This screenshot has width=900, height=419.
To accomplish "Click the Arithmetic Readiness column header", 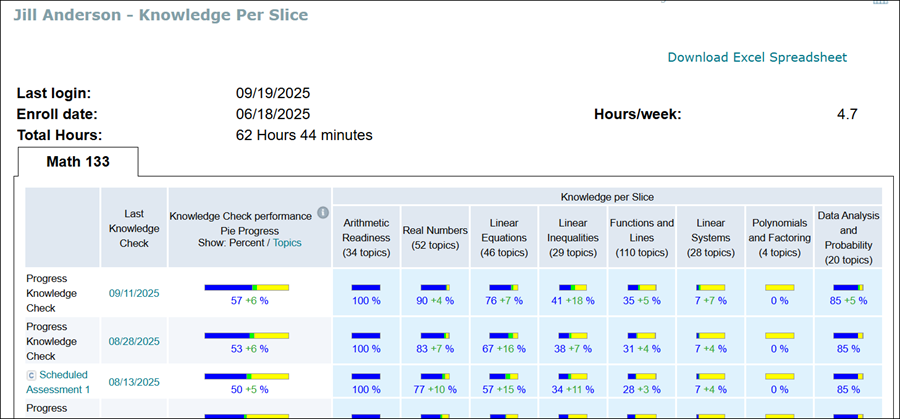I will click(x=366, y=237).
